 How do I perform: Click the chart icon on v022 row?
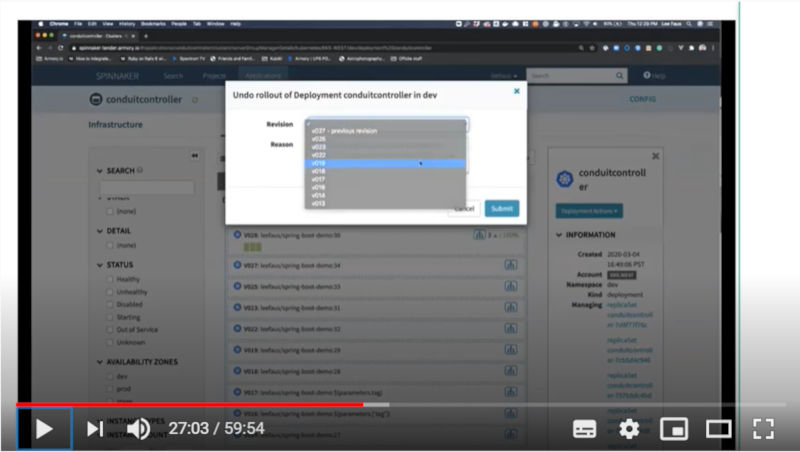511,329
